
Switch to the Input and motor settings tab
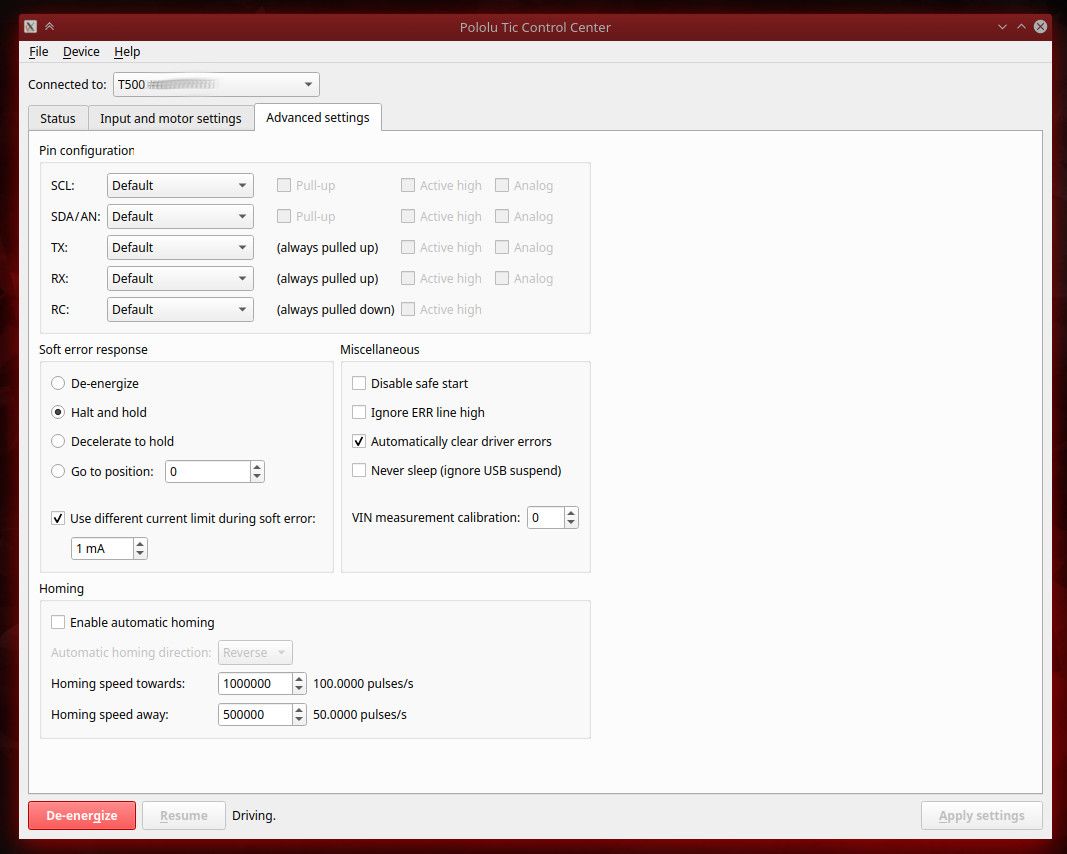click(x=170, y=118)
